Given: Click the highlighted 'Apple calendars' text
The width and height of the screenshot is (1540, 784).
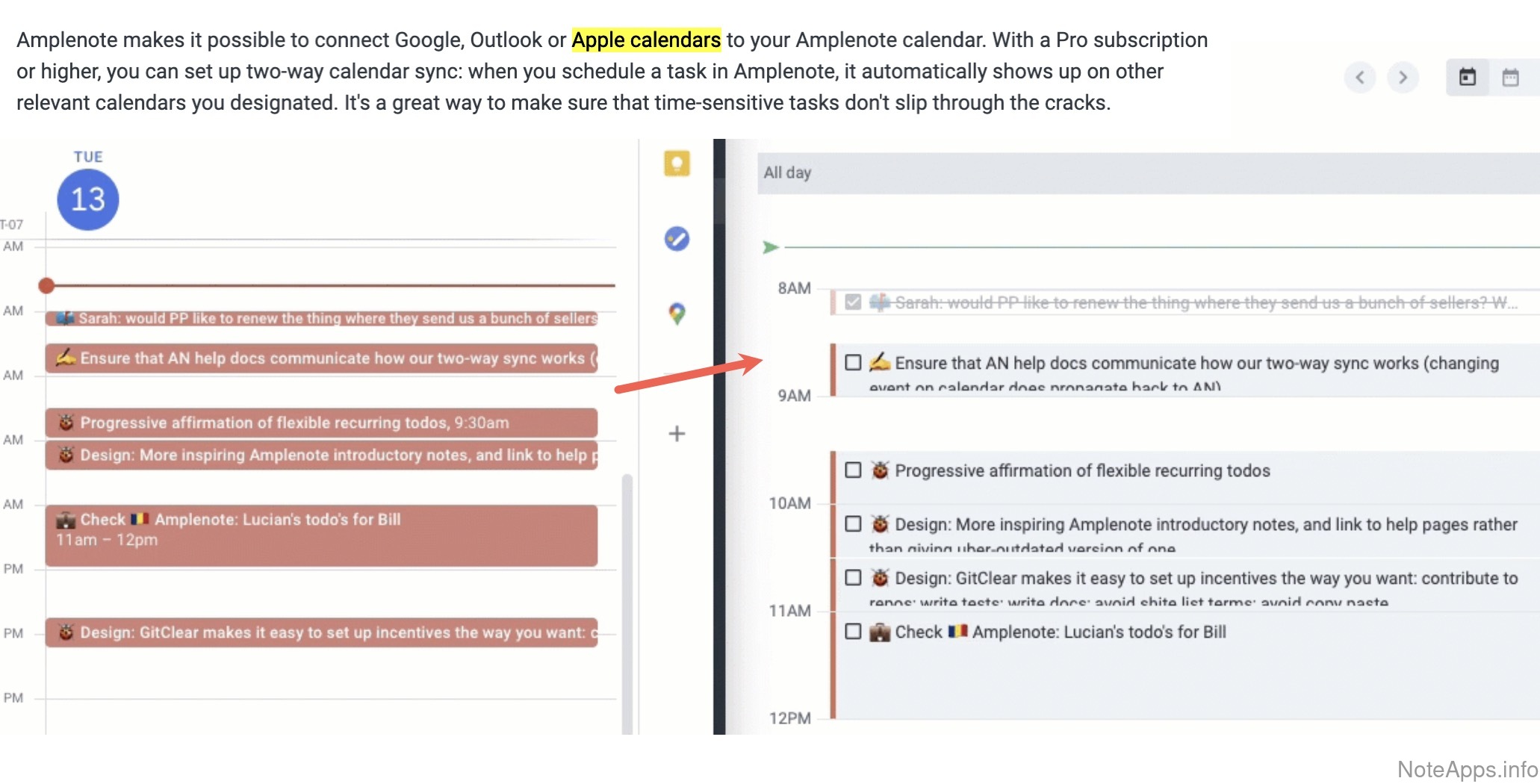Looking at the screenshot, I should click(646, 40).
